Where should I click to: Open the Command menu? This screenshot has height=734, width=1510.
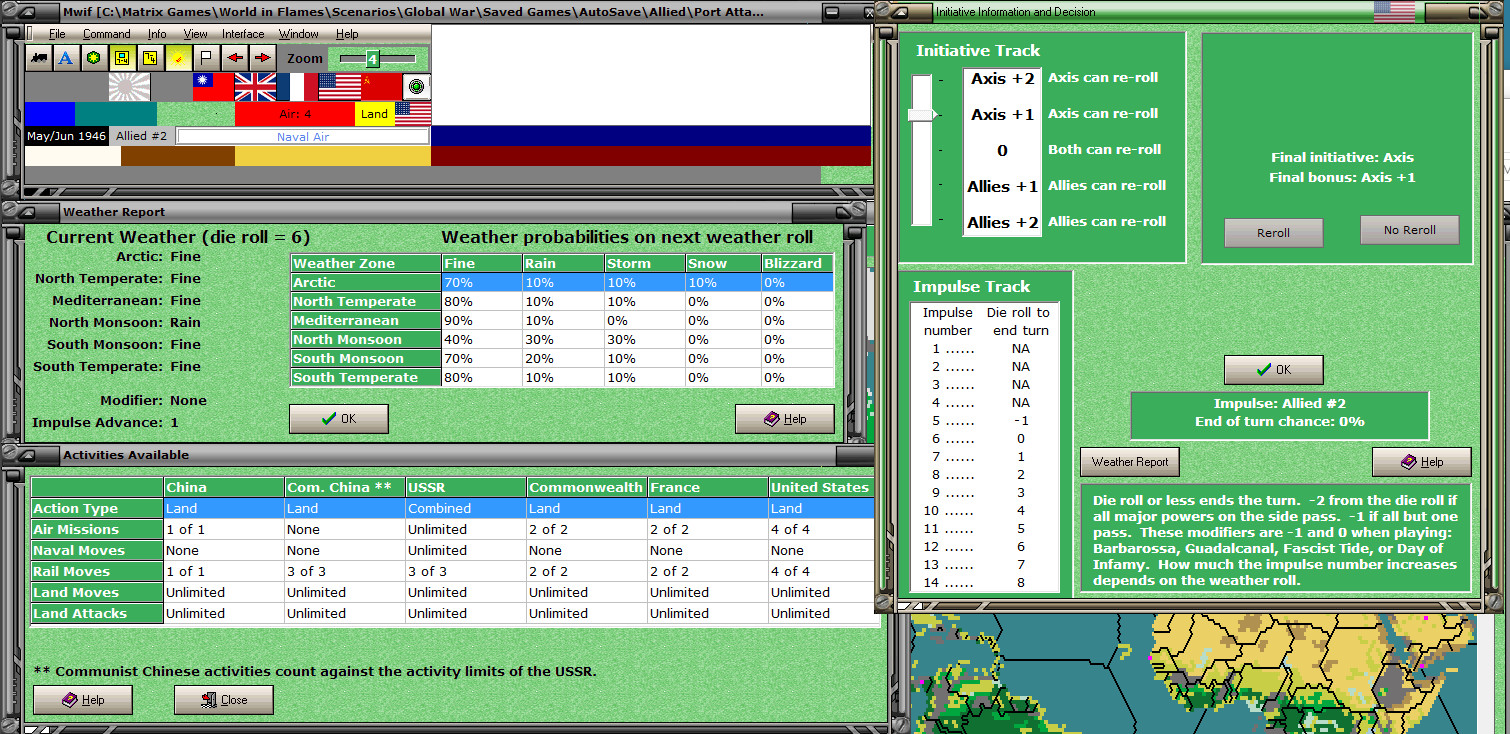(107, 34)
